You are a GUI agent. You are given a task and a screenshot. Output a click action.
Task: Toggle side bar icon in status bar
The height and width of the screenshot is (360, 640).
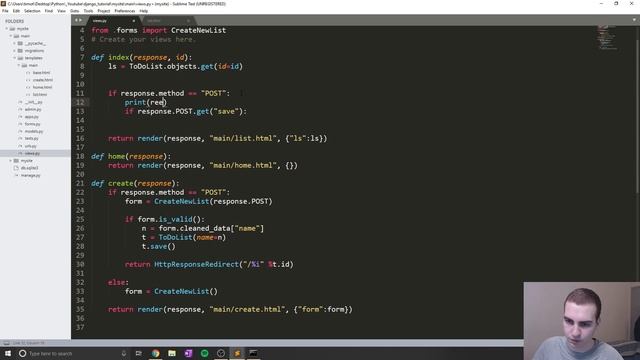6,343
